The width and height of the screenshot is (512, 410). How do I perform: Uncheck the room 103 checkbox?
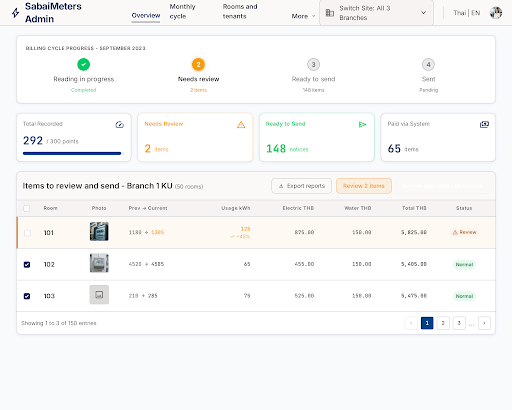tap(27, 296)
